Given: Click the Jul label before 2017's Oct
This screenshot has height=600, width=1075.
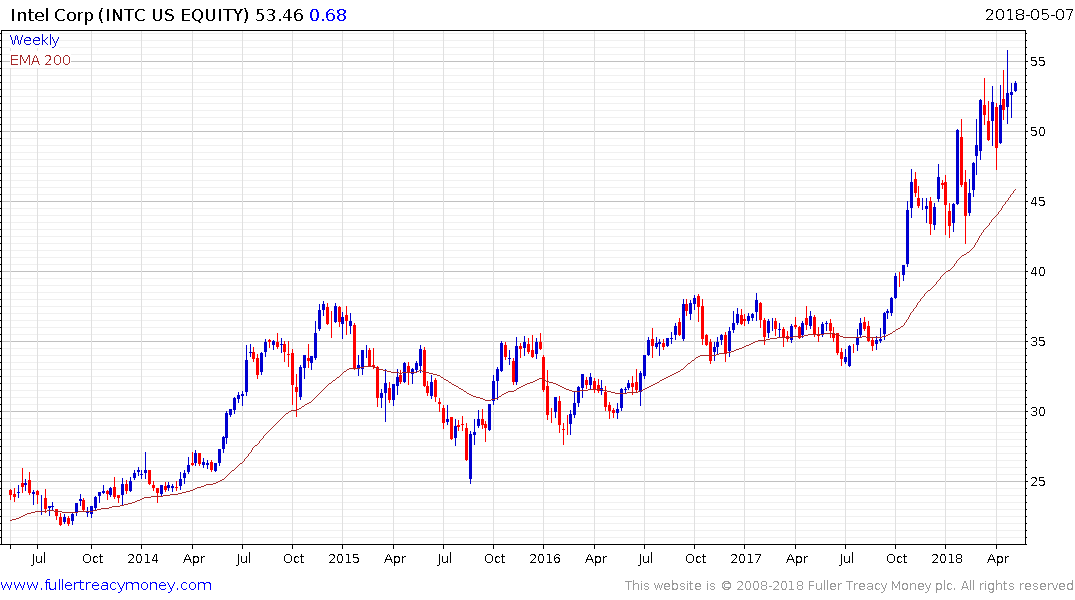Looking at the screenshot, I should [847, 558].
